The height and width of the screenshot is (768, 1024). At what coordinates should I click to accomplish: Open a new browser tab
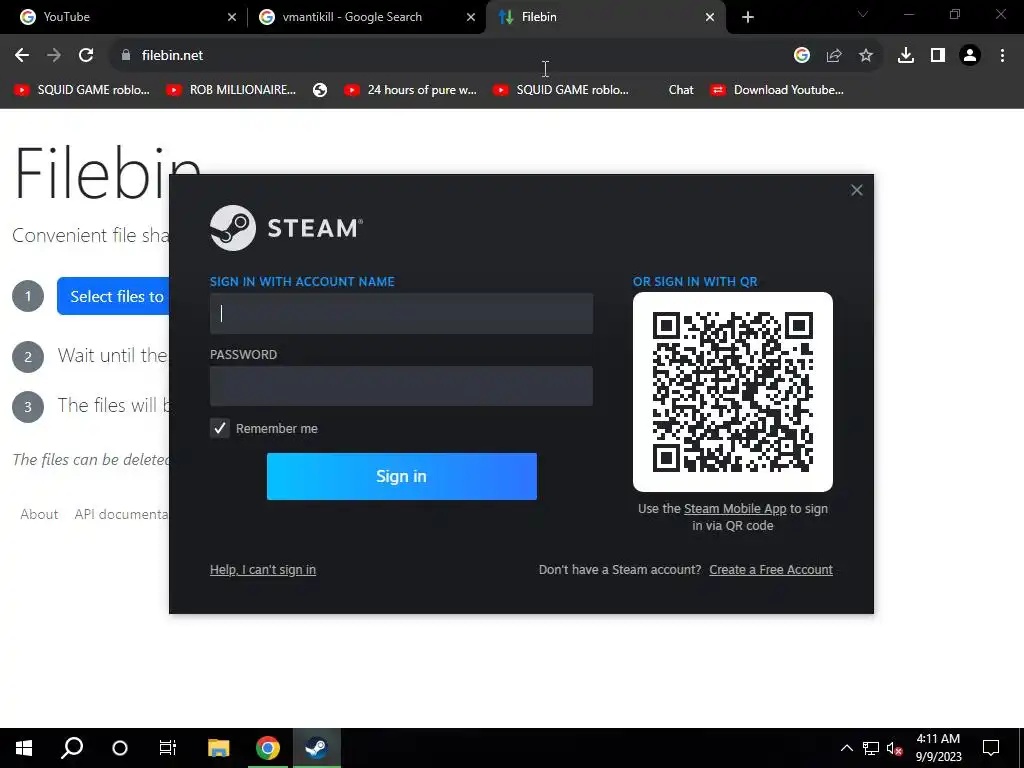click(x=748, y=17)
